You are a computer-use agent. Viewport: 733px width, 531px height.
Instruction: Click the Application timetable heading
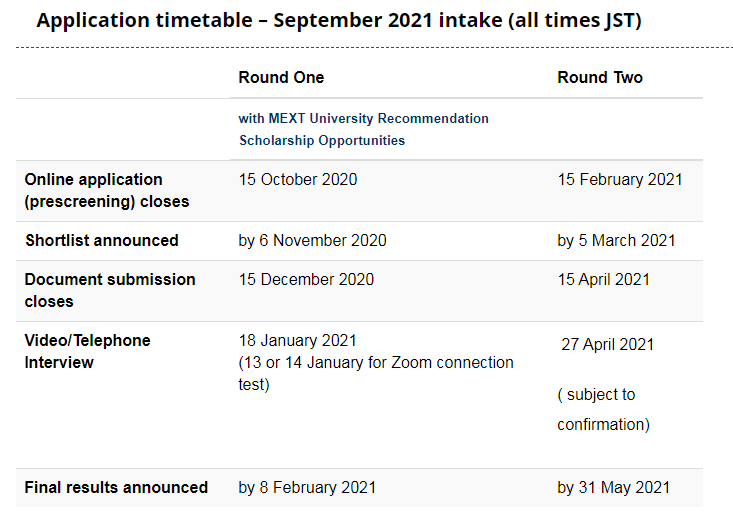339,21
